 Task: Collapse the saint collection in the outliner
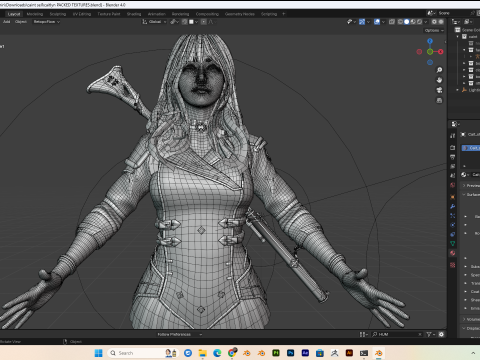click(458, 37)
